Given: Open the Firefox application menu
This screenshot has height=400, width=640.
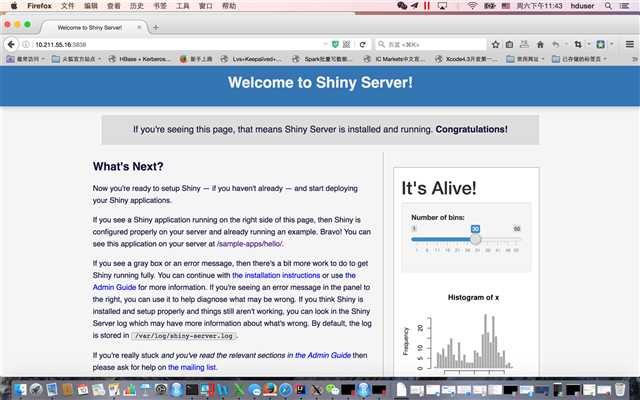Looking at the screenshot, I should pyautogui.click(x=39, y=6).
